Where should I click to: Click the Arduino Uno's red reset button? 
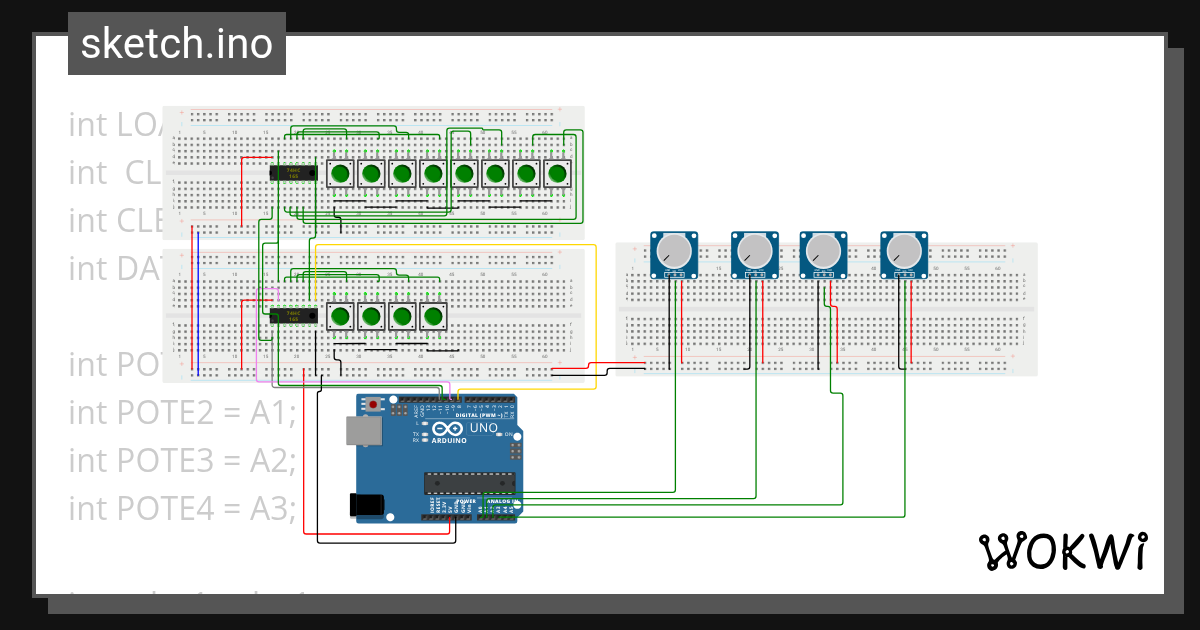click(373, 404)
